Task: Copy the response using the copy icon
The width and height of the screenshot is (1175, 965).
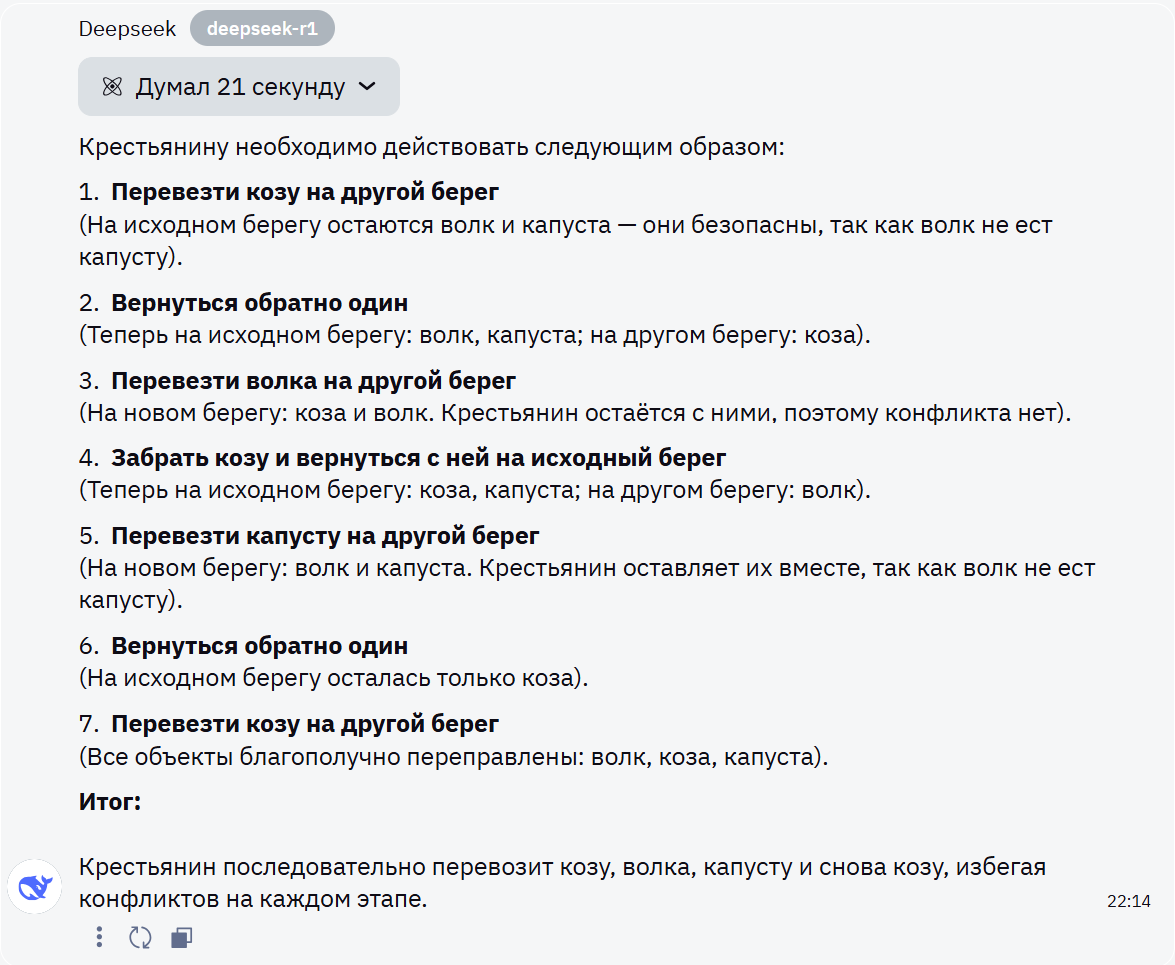Action: [x=181, y=937]
